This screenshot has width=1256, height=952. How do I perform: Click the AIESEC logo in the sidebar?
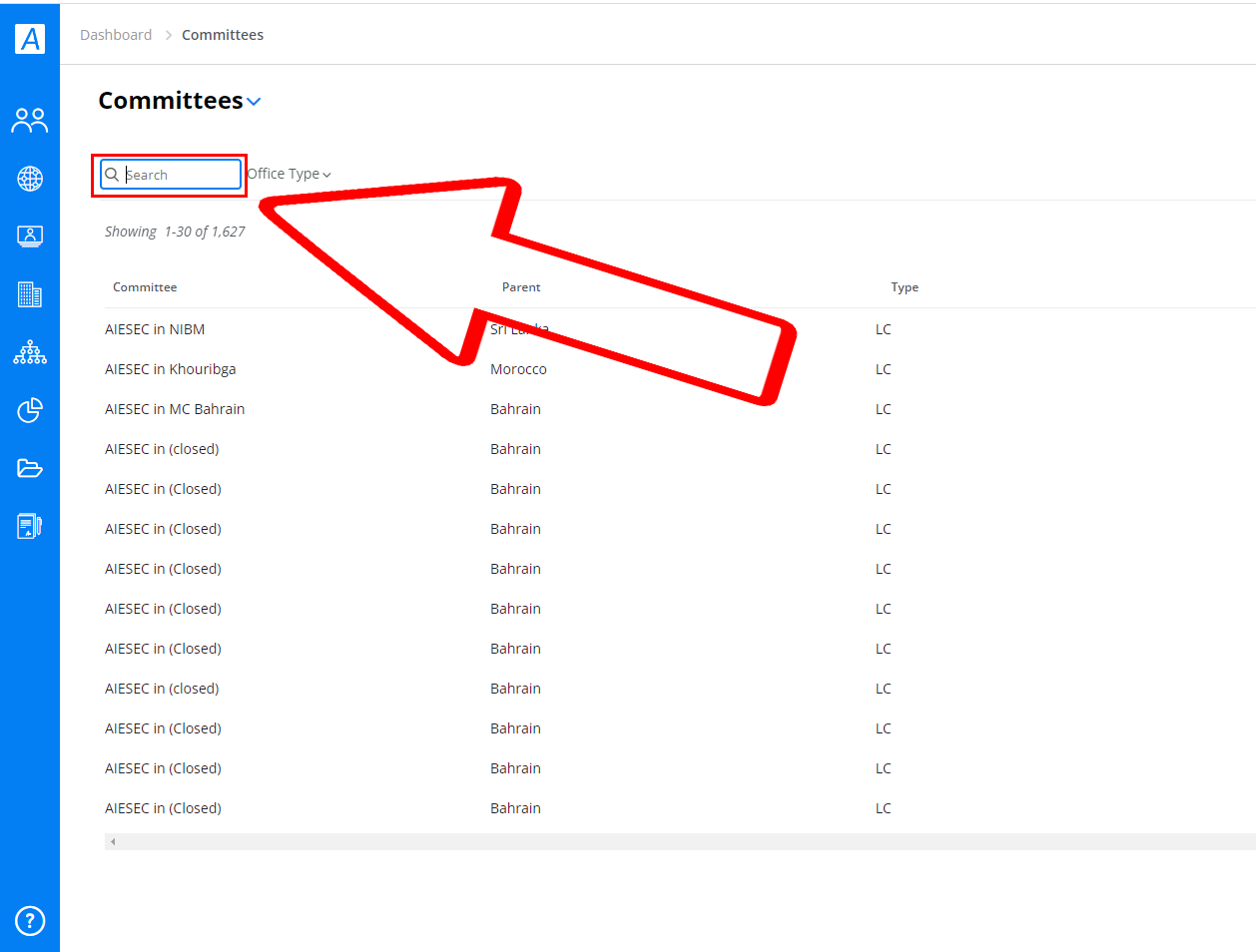coord(30,39)
